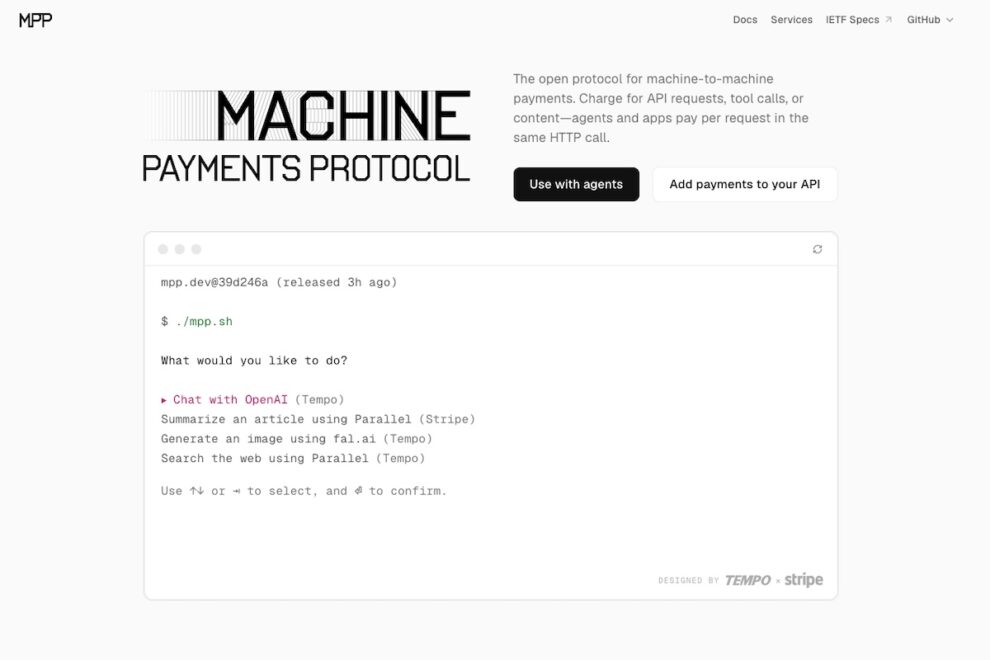Click the external link arrow beside IETF Specs
This screenshot has width=990, height=660.
click(888, 18)
